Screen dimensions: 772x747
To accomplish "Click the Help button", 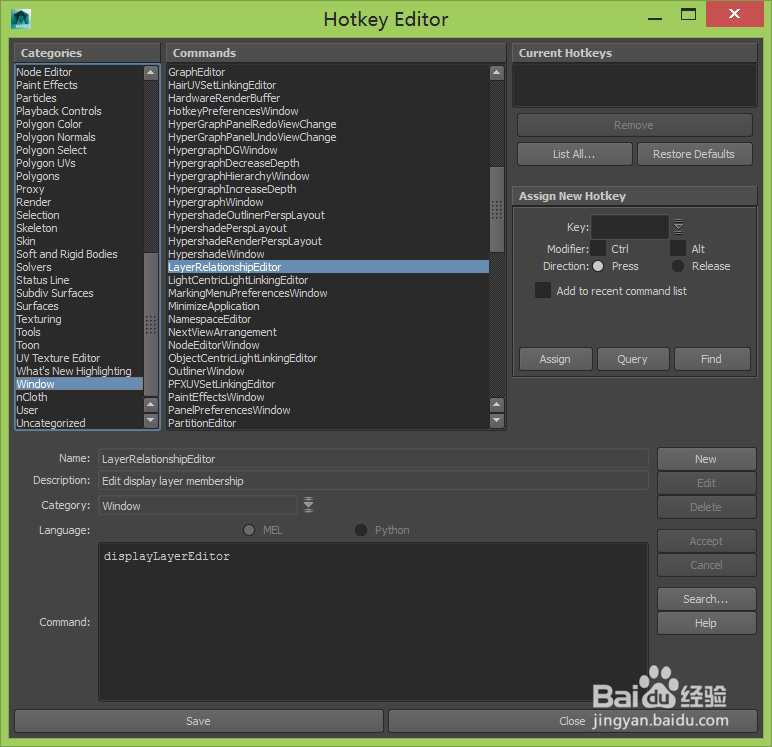I will point(706,623).
